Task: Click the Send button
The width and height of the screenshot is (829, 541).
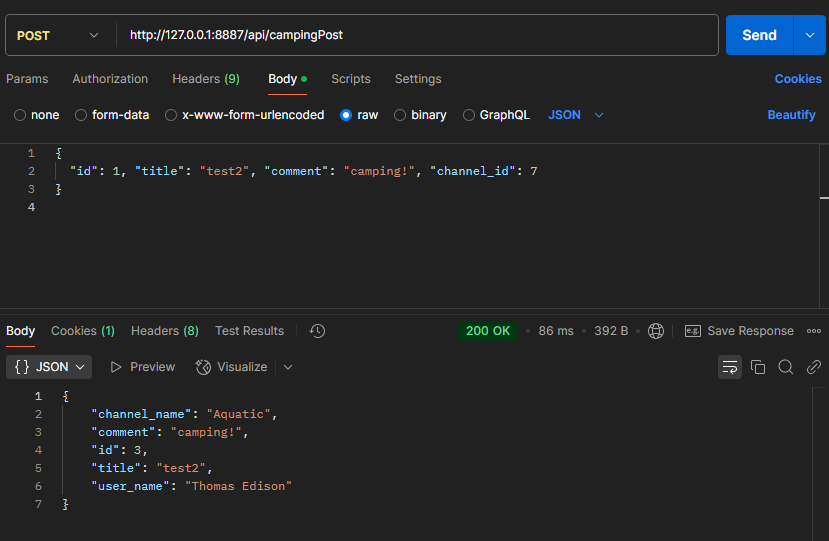Action: [759, 35]
